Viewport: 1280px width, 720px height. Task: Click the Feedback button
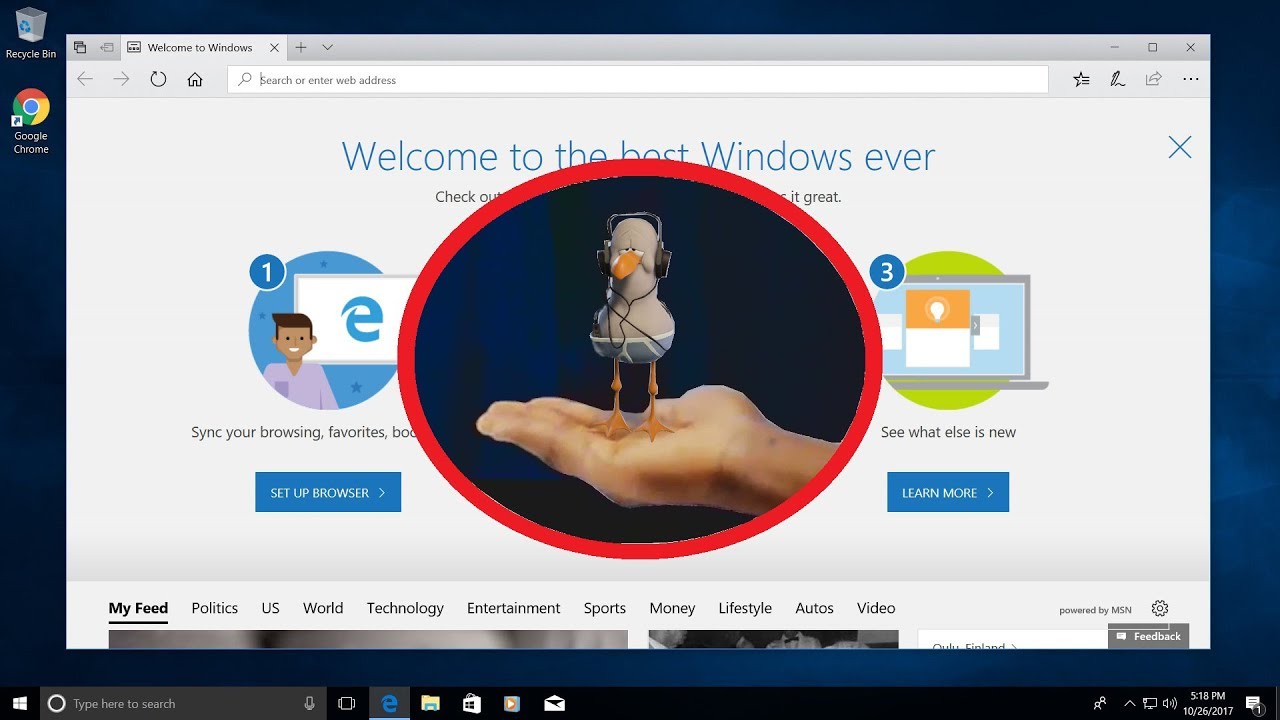coord(1149,636)
